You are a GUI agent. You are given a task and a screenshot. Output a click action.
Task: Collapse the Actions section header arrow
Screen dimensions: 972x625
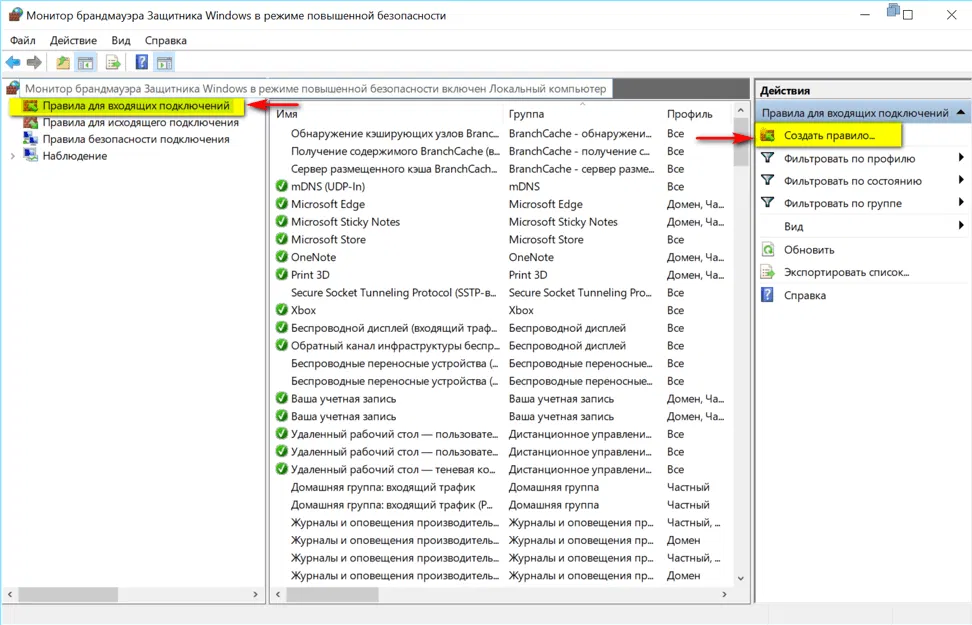coord(960,112)
